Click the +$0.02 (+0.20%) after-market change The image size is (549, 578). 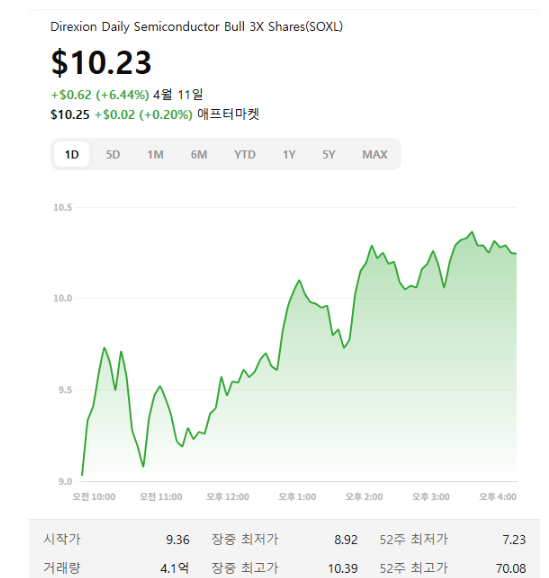[144, 115]
